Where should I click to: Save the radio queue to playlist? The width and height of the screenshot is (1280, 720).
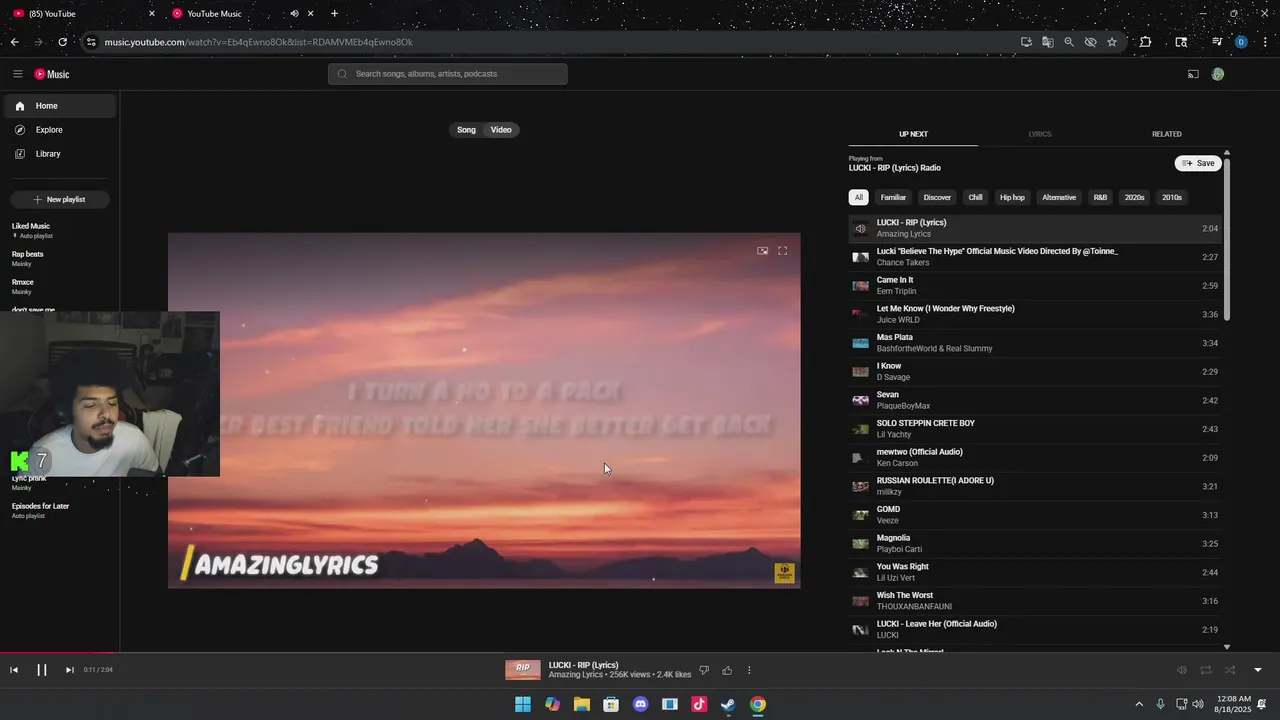click(x=1198, y=163)
